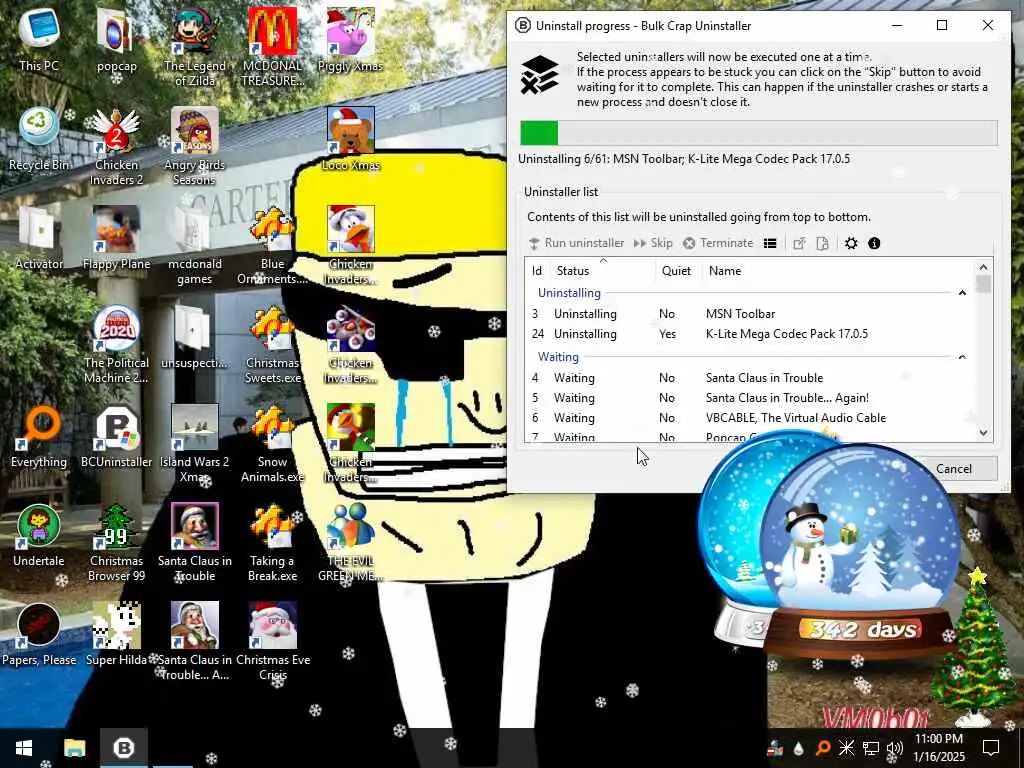1024x768 pixels.
Task: Click the green uninstall progress bar
Action: [759, 133]
